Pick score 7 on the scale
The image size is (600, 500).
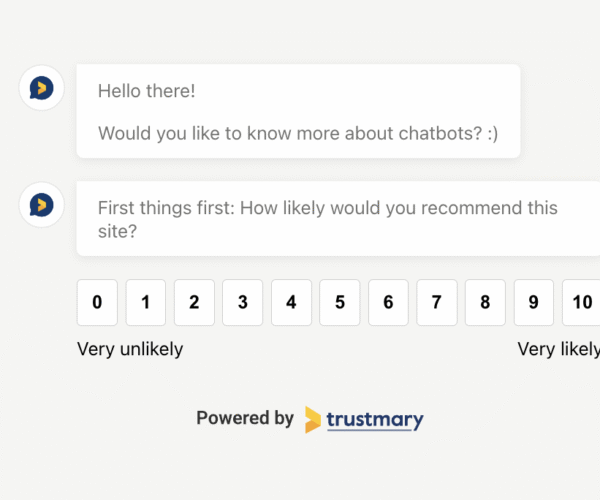click(x=437, y=302)
